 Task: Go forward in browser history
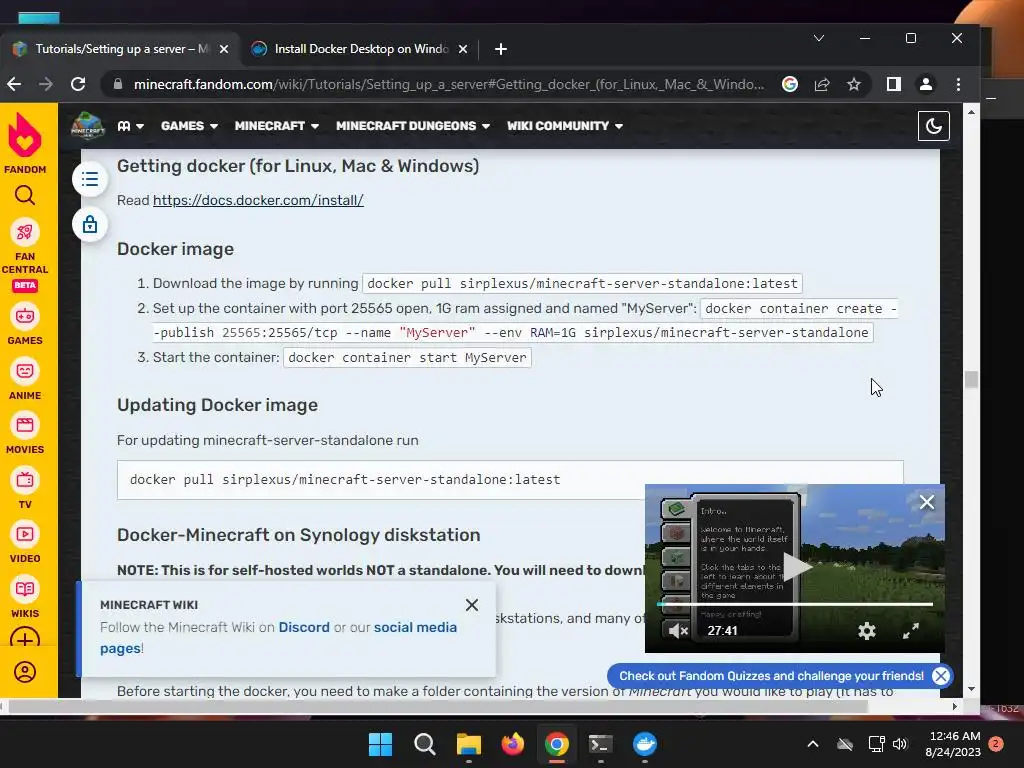click(46, 84)
